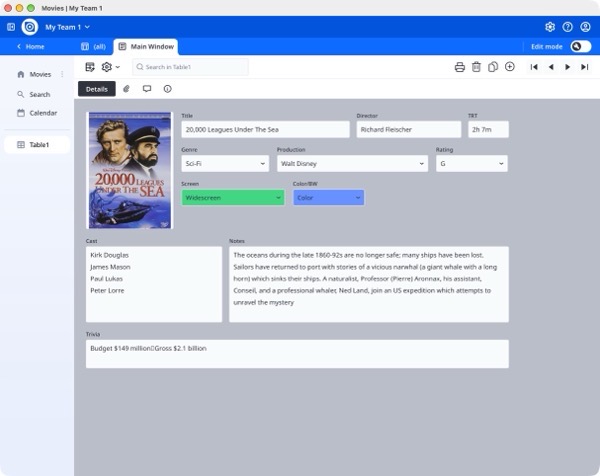
Task: Click the table form view icon
Action: 90,67
